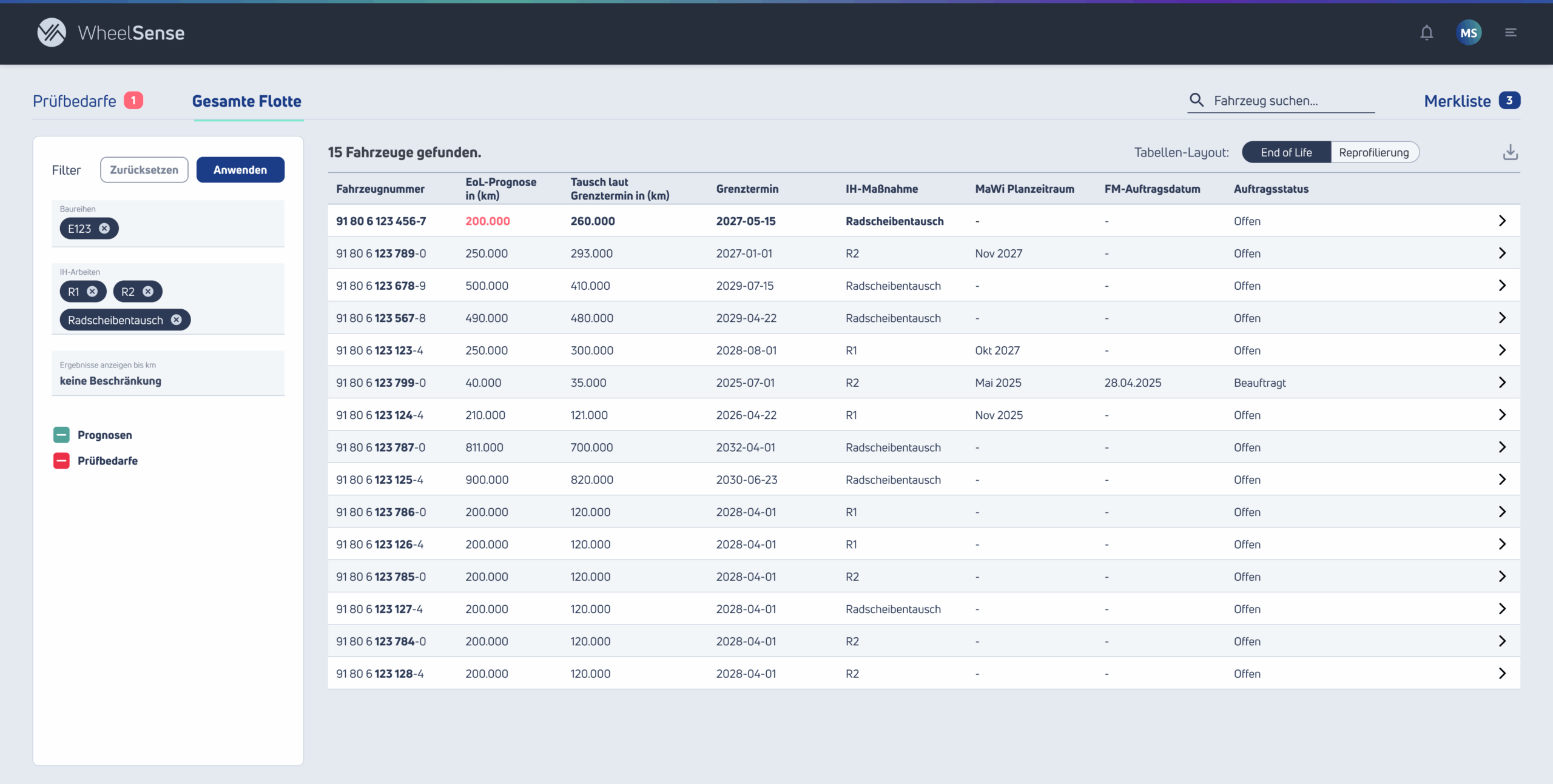Click the Zurücksetzen button

click(x=144, y=170)
